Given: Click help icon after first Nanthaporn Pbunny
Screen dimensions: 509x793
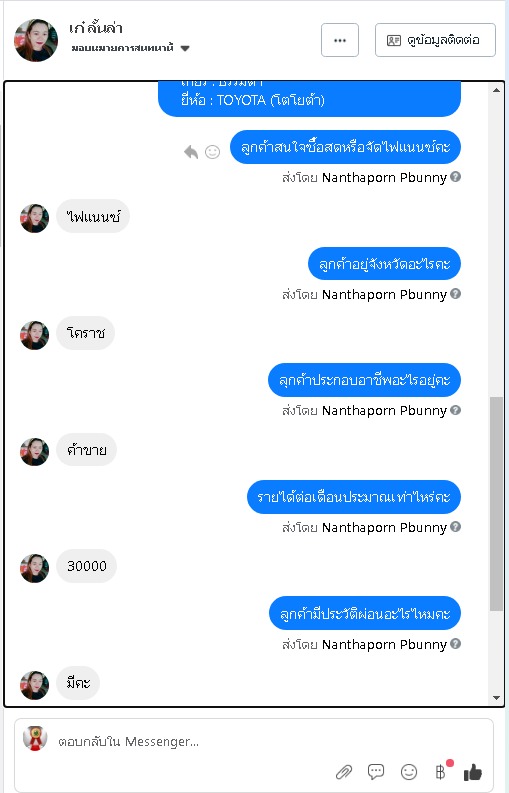Looking at the screenshot, I should click(x=455, y=177).
